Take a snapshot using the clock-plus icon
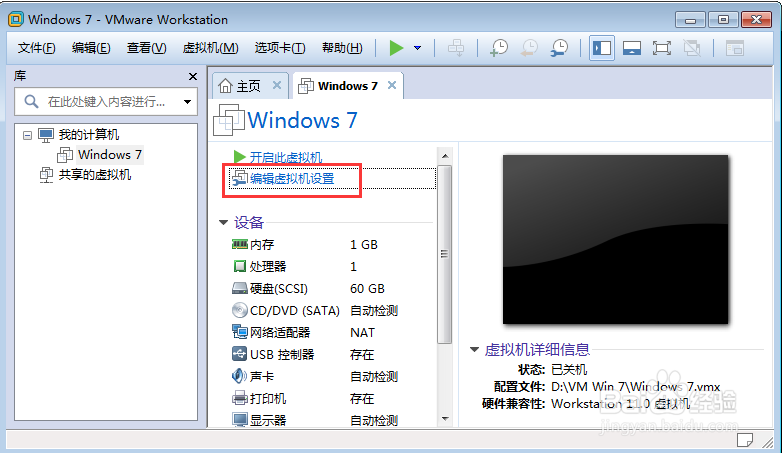The width and height of the screenshot is (782, 453). 499,48
